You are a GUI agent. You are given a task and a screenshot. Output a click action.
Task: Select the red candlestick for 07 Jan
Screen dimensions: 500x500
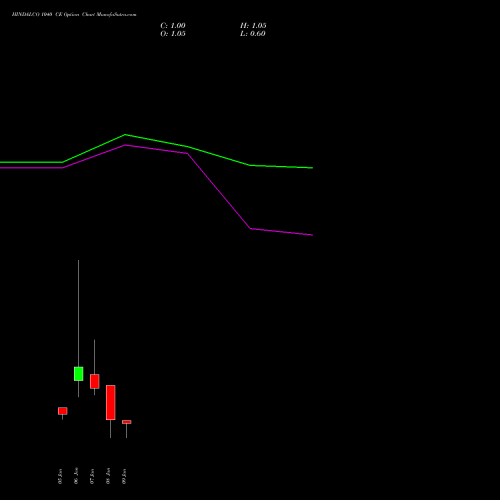point(94,381)
